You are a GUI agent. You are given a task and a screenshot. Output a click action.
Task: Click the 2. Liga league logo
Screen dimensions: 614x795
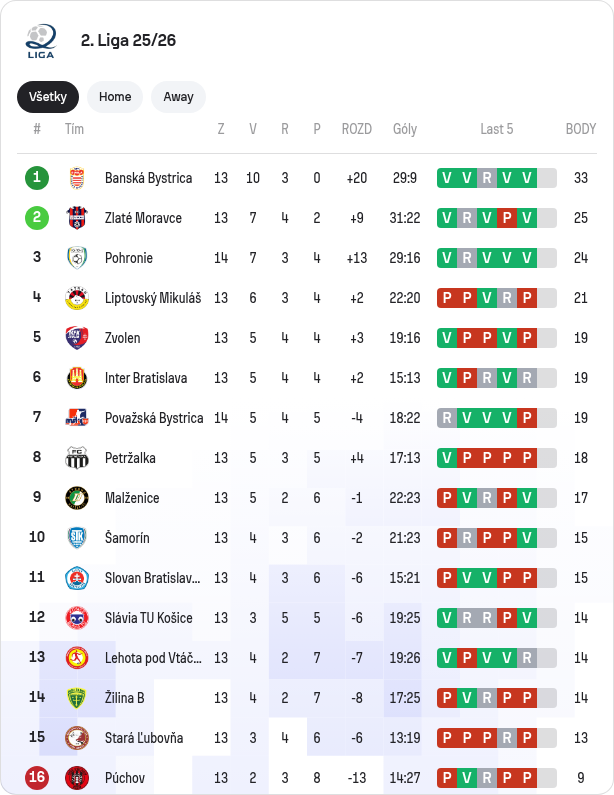click(x=41, y=40)
